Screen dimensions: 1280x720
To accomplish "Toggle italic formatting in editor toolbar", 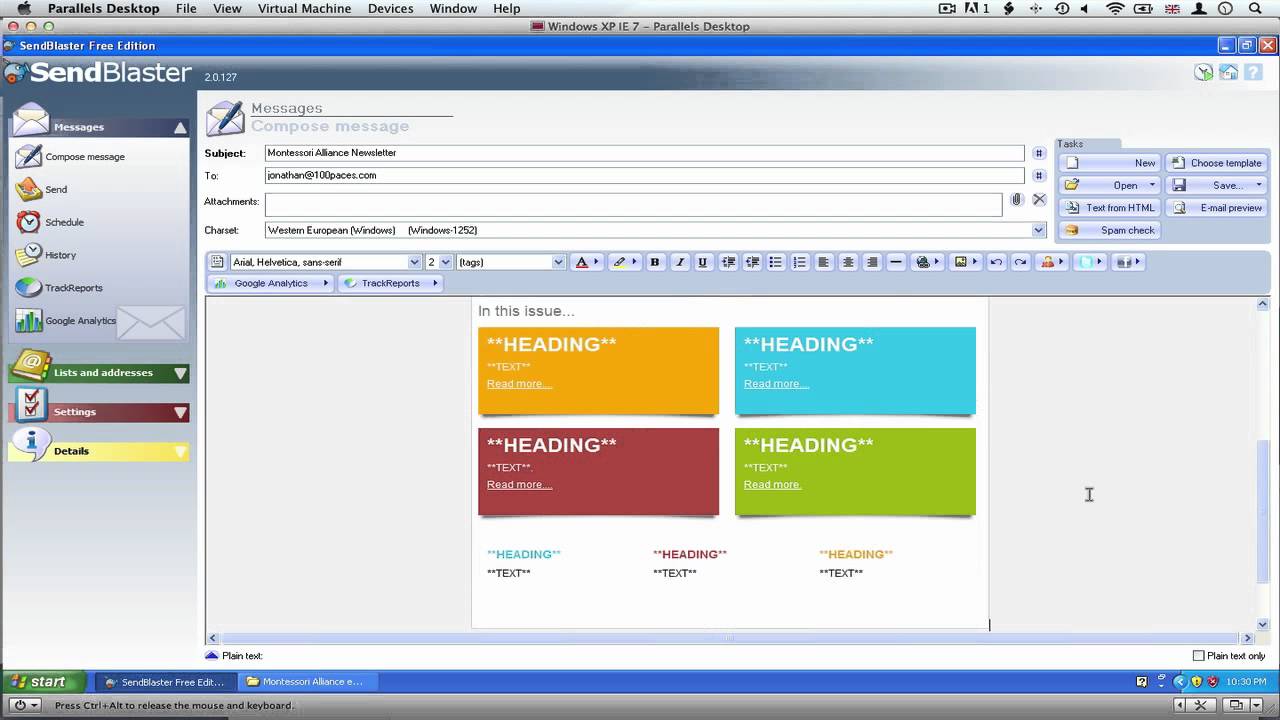I will pyautogui.click(x=680, y=262).
